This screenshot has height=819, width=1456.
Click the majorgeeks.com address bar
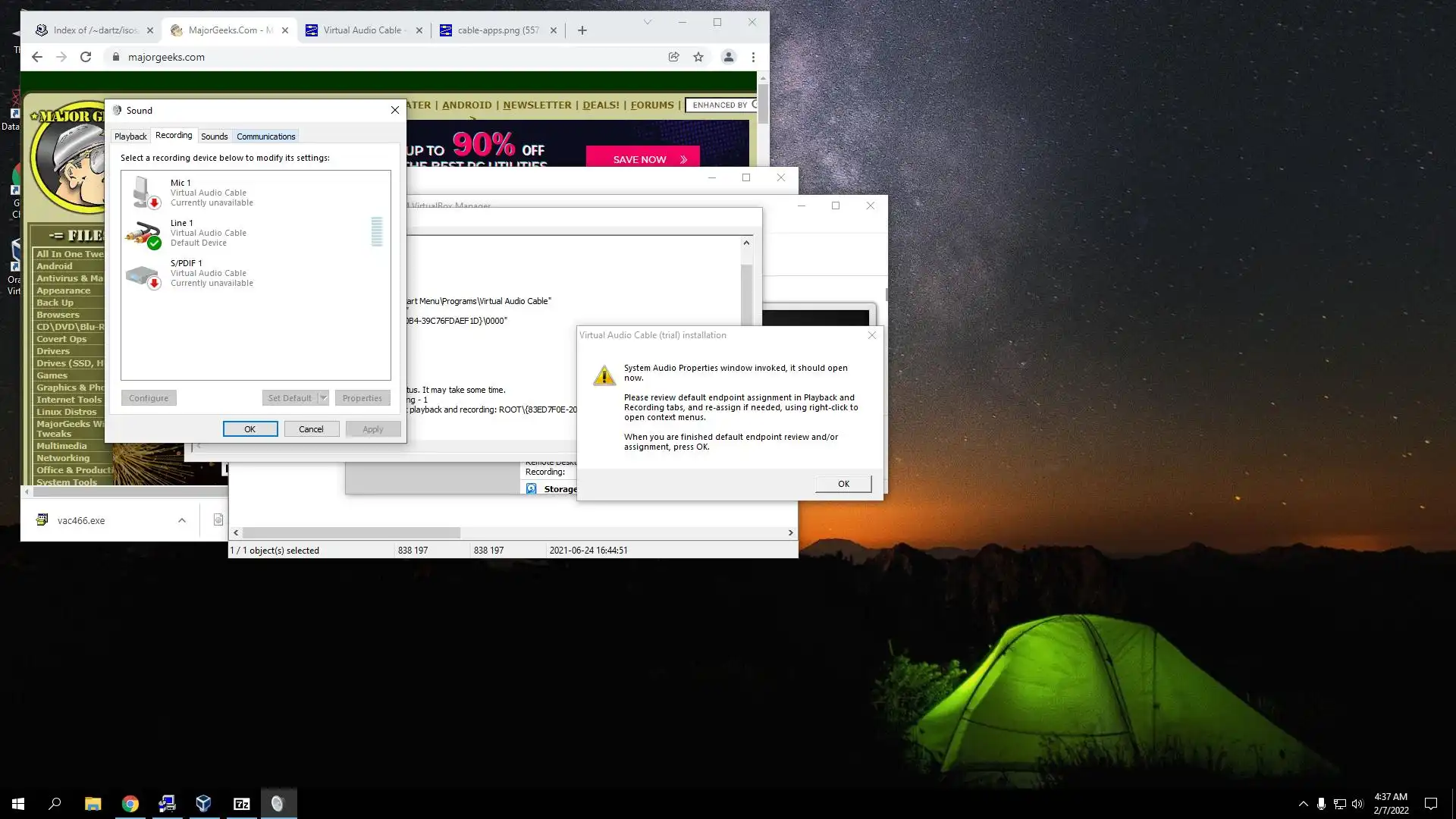pyautogui.click(x=379, y=57)
